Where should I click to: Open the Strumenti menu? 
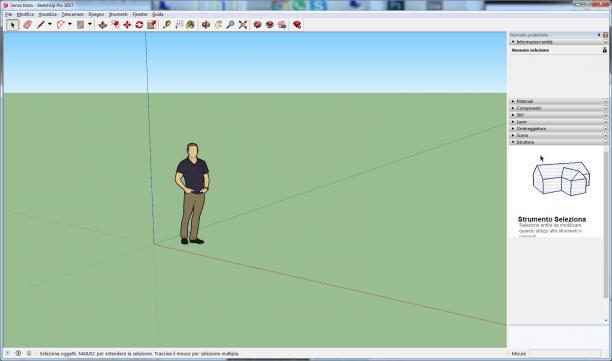(118, 14)
